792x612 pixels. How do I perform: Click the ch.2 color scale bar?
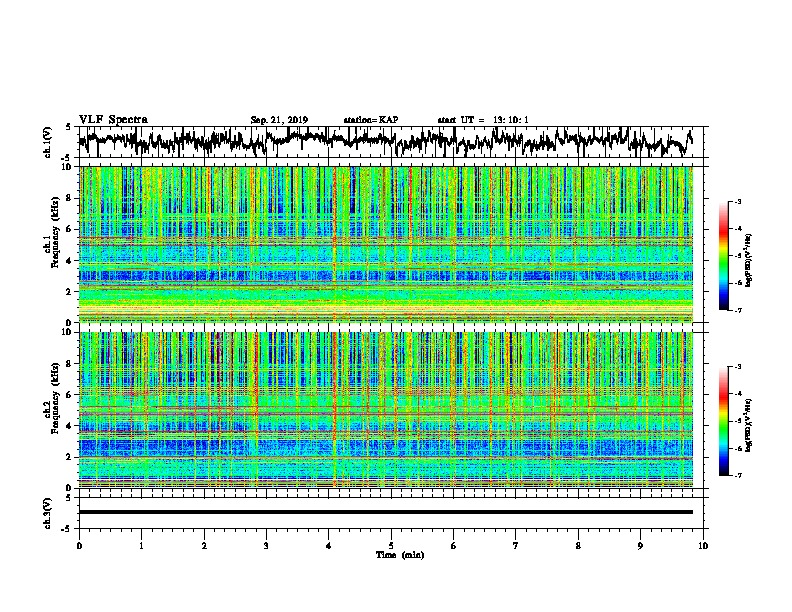click(724, 421)
